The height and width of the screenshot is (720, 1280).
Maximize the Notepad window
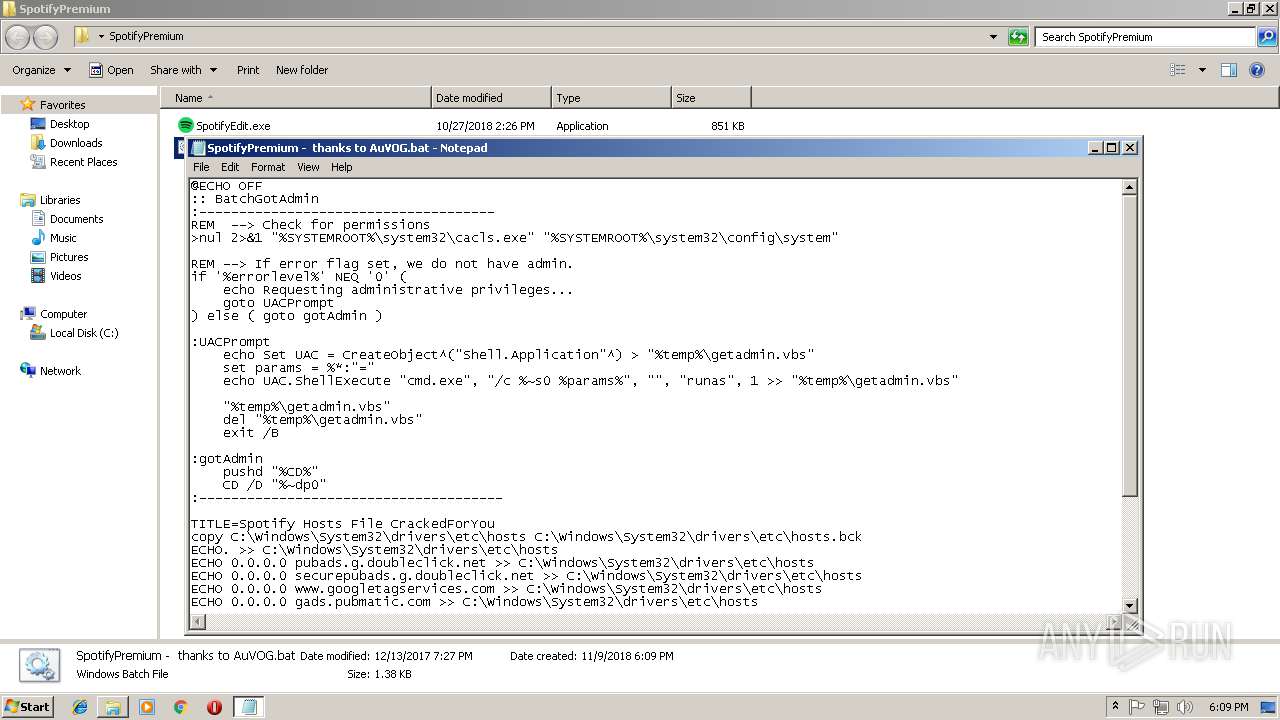1111,147
